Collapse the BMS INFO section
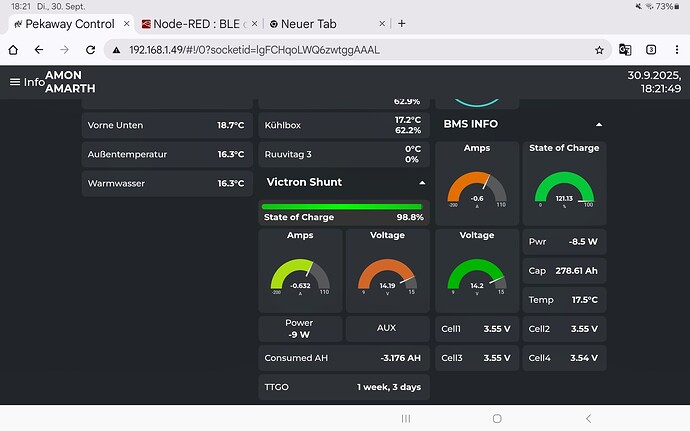Image resolution: width=690 pixels, height=431 pixels. [598, 125]
